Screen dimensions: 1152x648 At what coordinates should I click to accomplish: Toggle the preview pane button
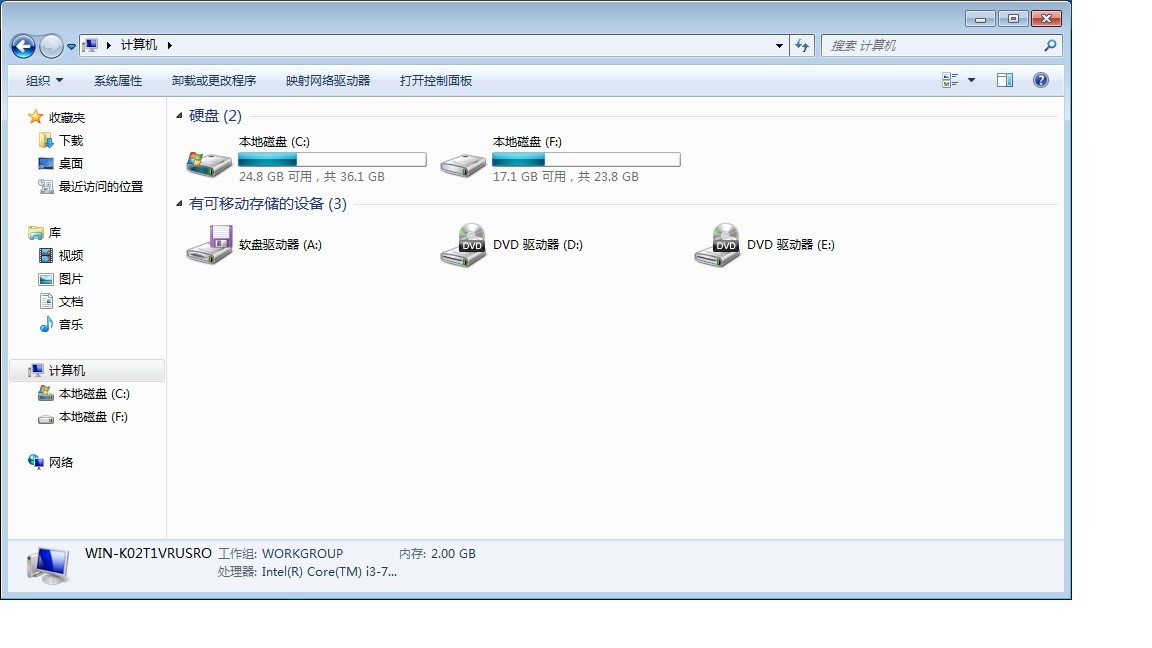[x=1005, y=80]
